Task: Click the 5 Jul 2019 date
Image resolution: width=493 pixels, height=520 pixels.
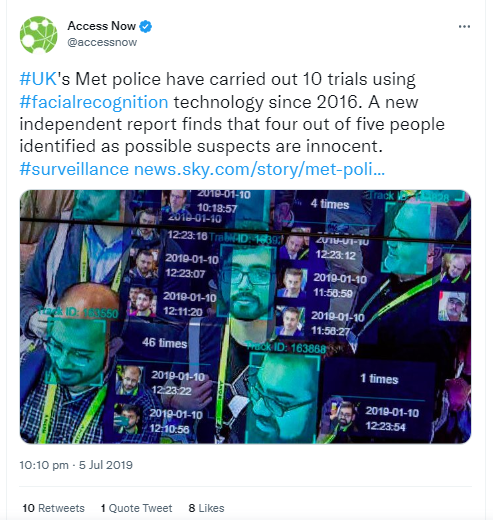Action: [106, 465]
